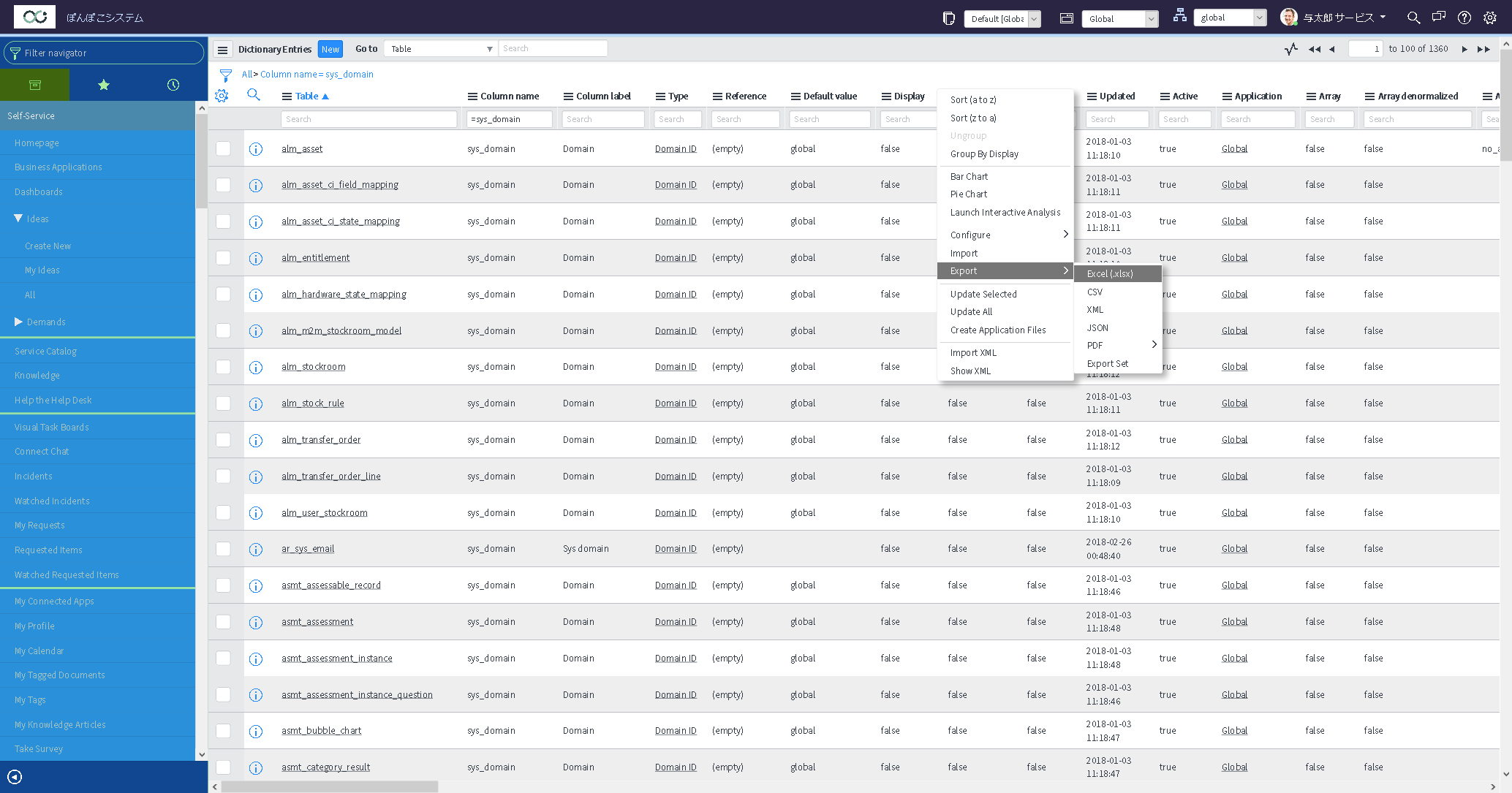Open the Go to Table dropdown
The height and width of the screenshot is (793, 1512).
click(439, 48)
